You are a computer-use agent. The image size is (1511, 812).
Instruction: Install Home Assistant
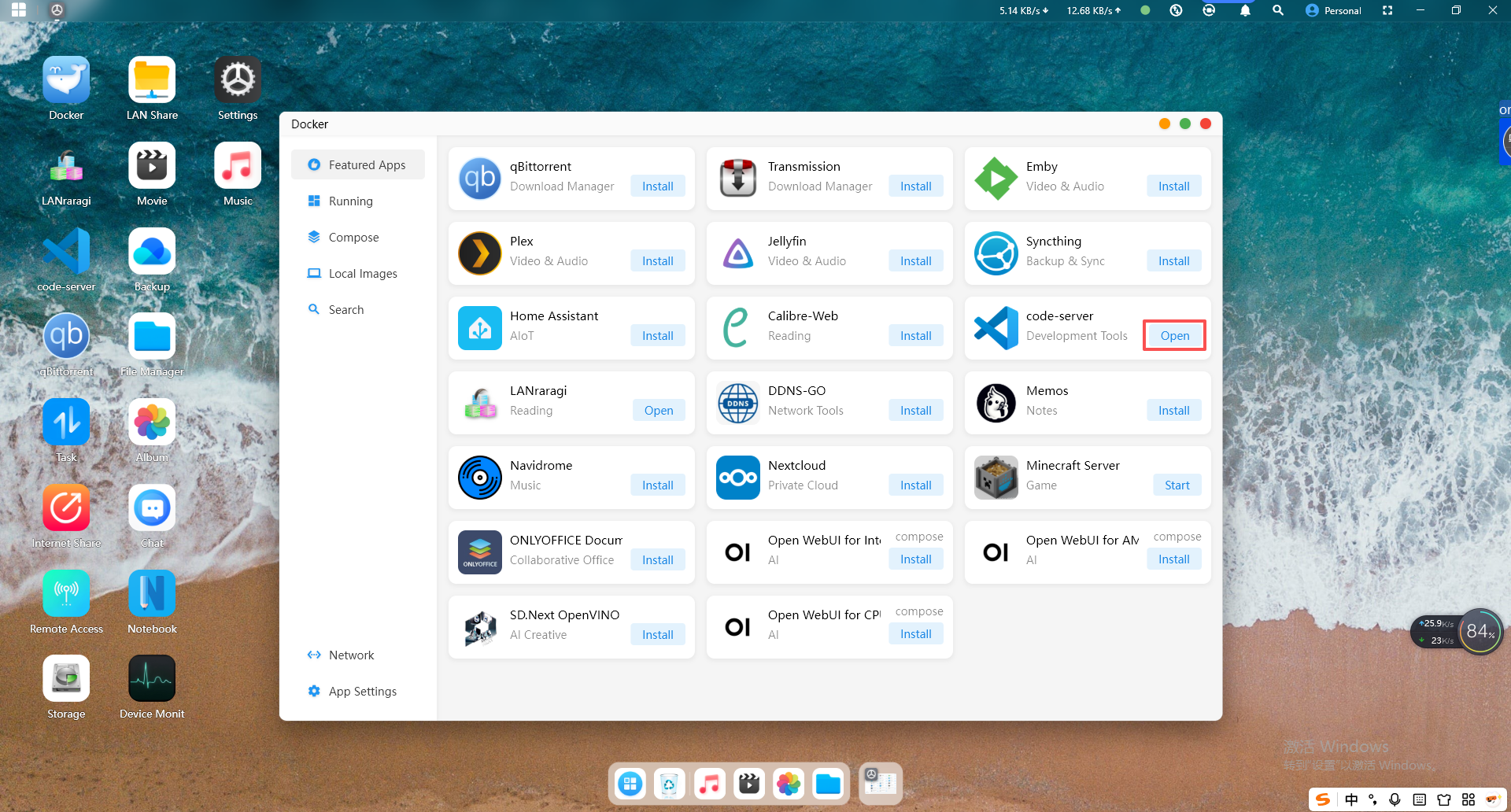[x=658, y=336]
